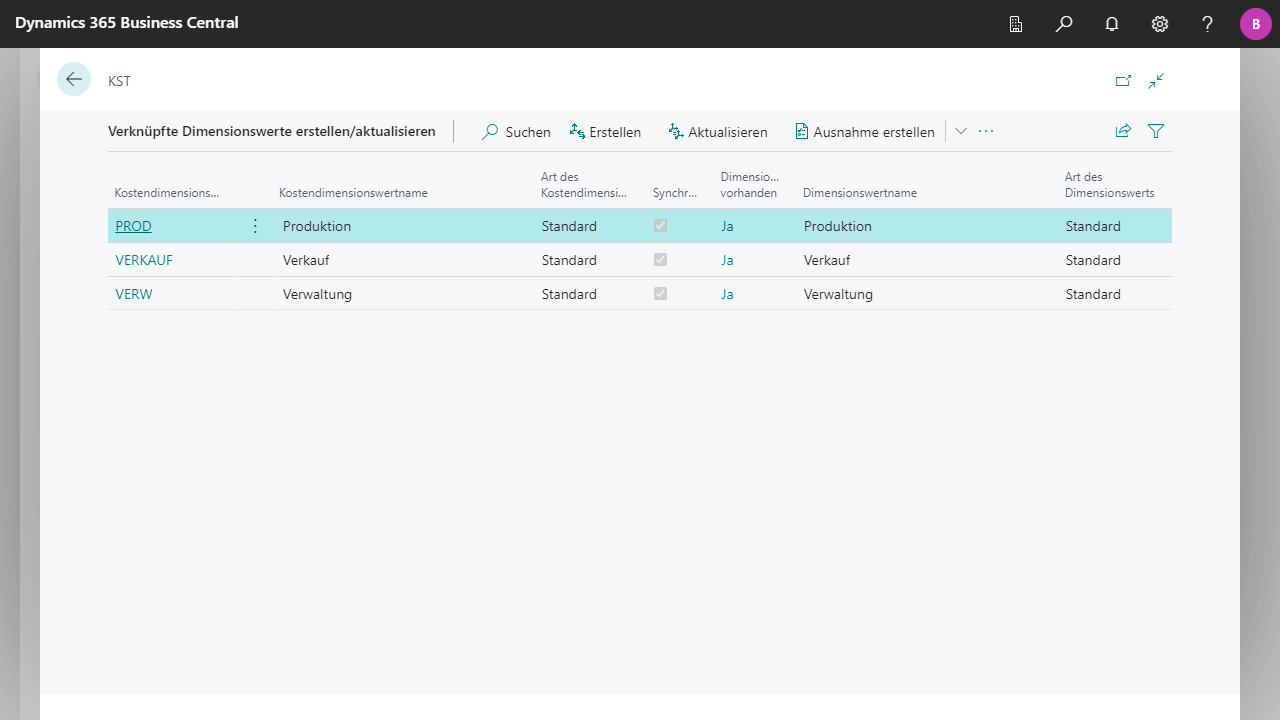Go back using the arrow button

tap(74, 79)
